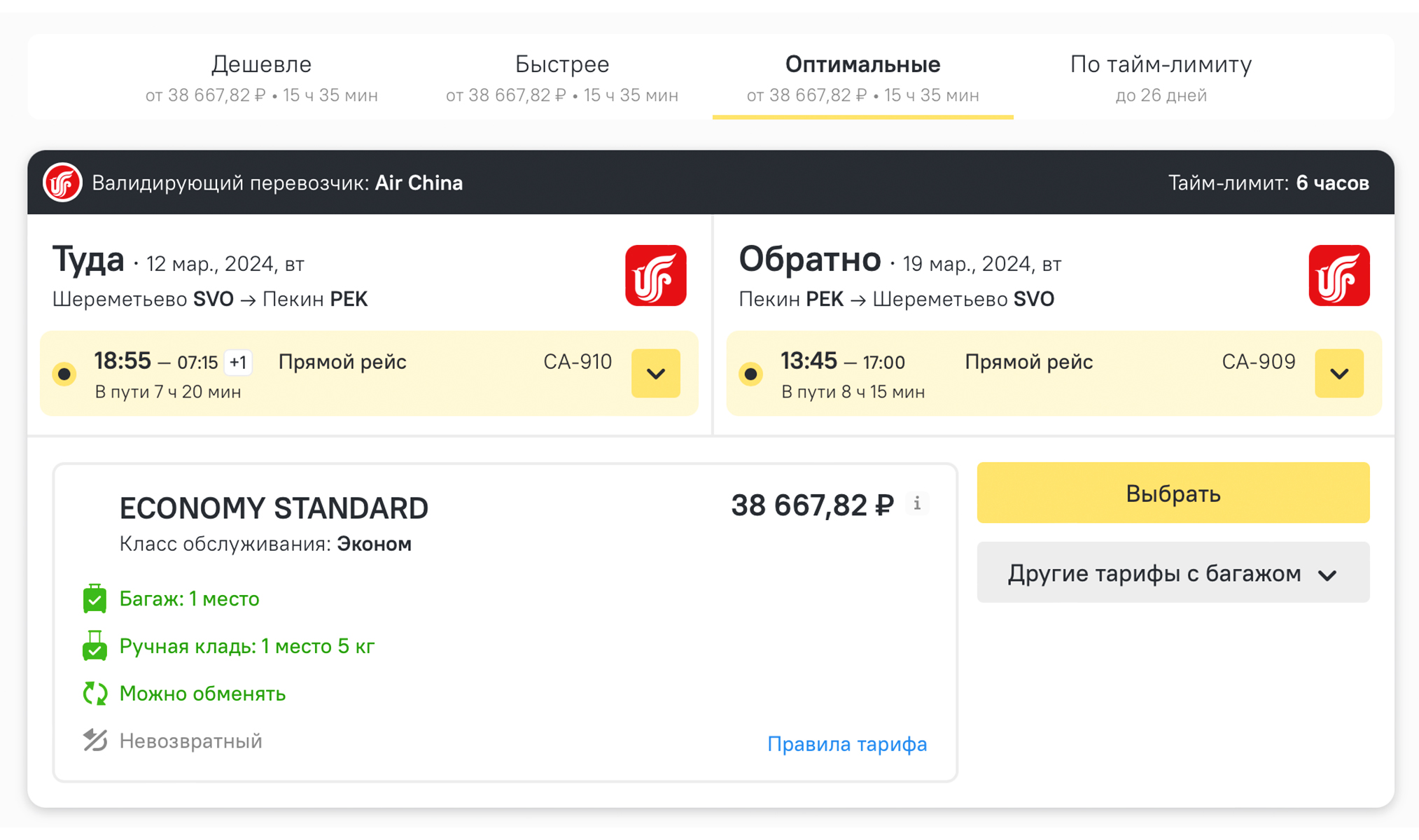The width and height of the screenshot is (1419, 840).
Task: Select radio button for flight 13:45
Action: pos(750,374)
